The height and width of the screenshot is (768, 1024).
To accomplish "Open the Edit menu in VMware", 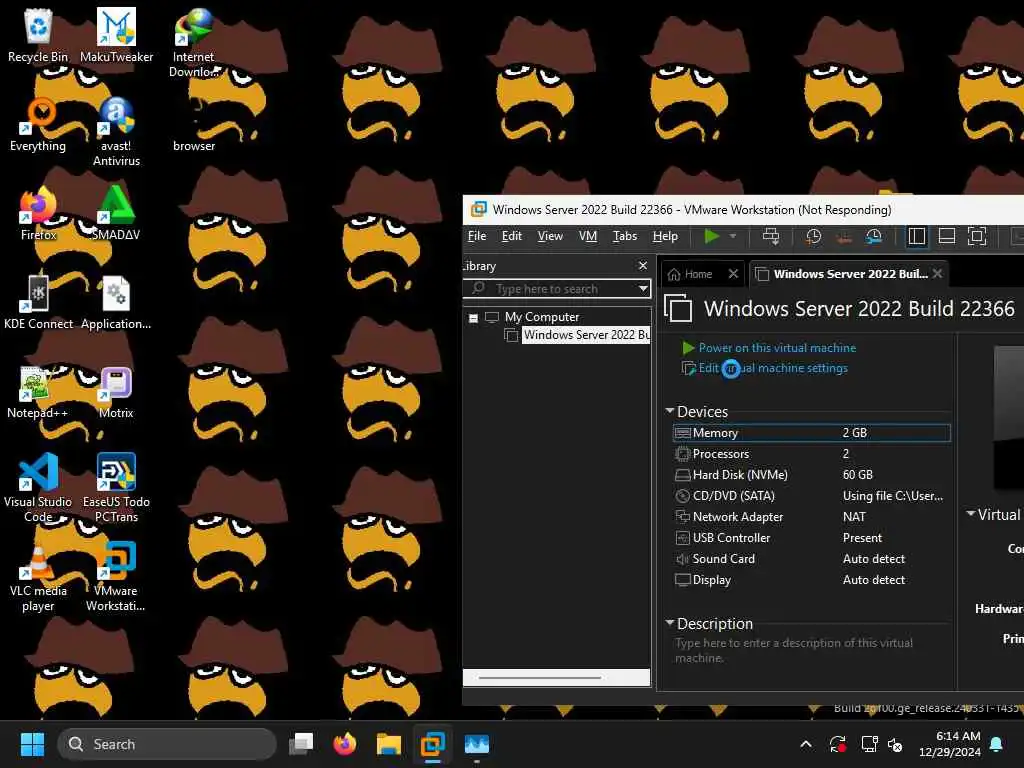I will (511, 236).
